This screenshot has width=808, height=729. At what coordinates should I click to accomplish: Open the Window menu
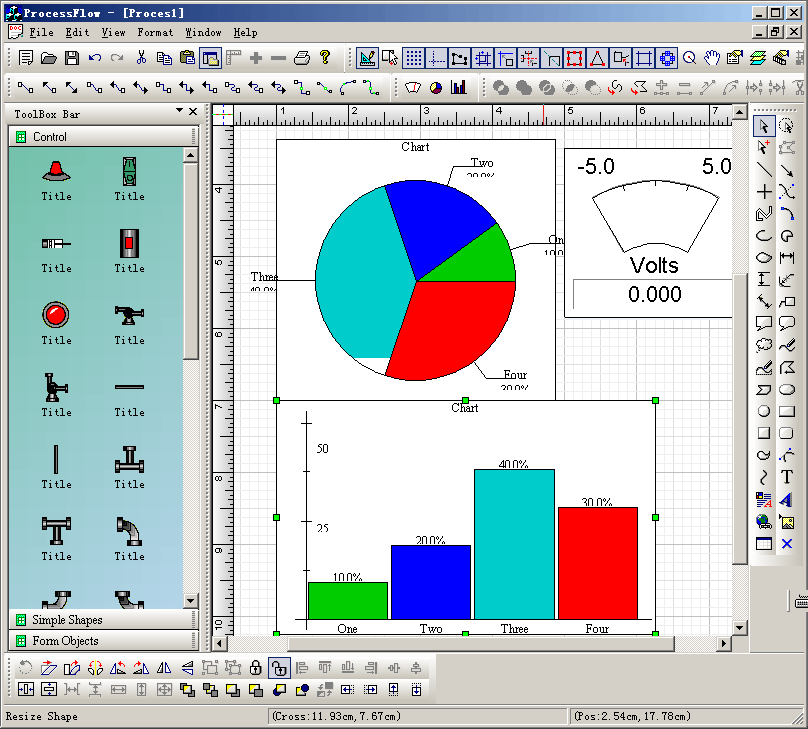coord(204,32)
